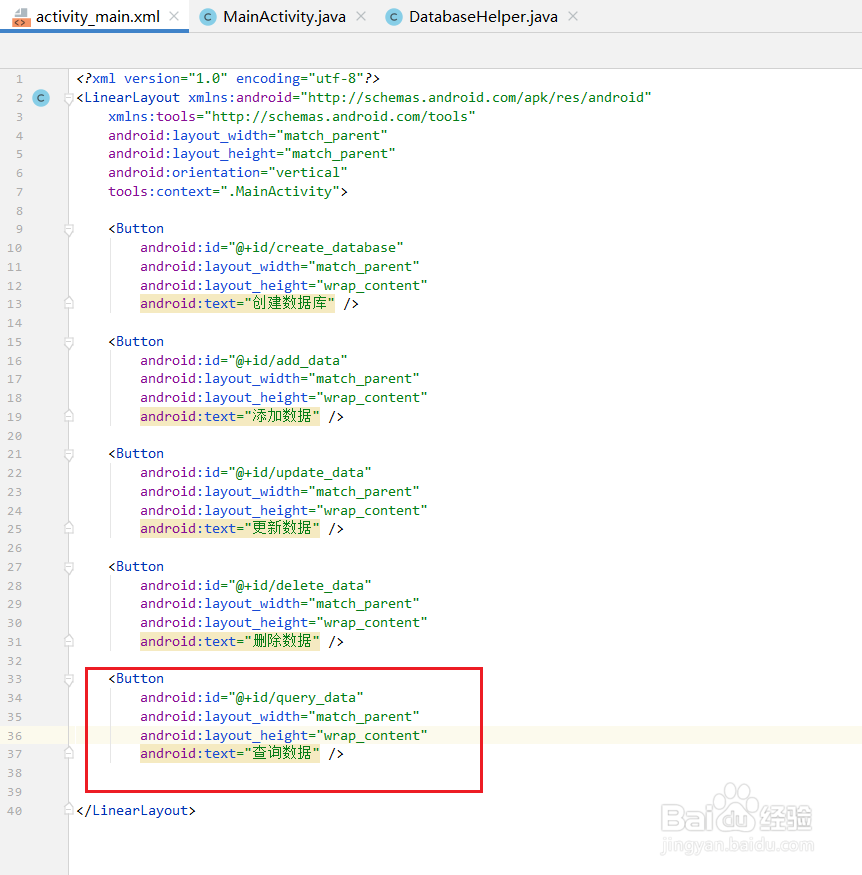The height and width of the screenshot is (875, 862).
Task: Click the closing </LinearLayout> tag
Action: pyautogui.click(x=136, y=810)
